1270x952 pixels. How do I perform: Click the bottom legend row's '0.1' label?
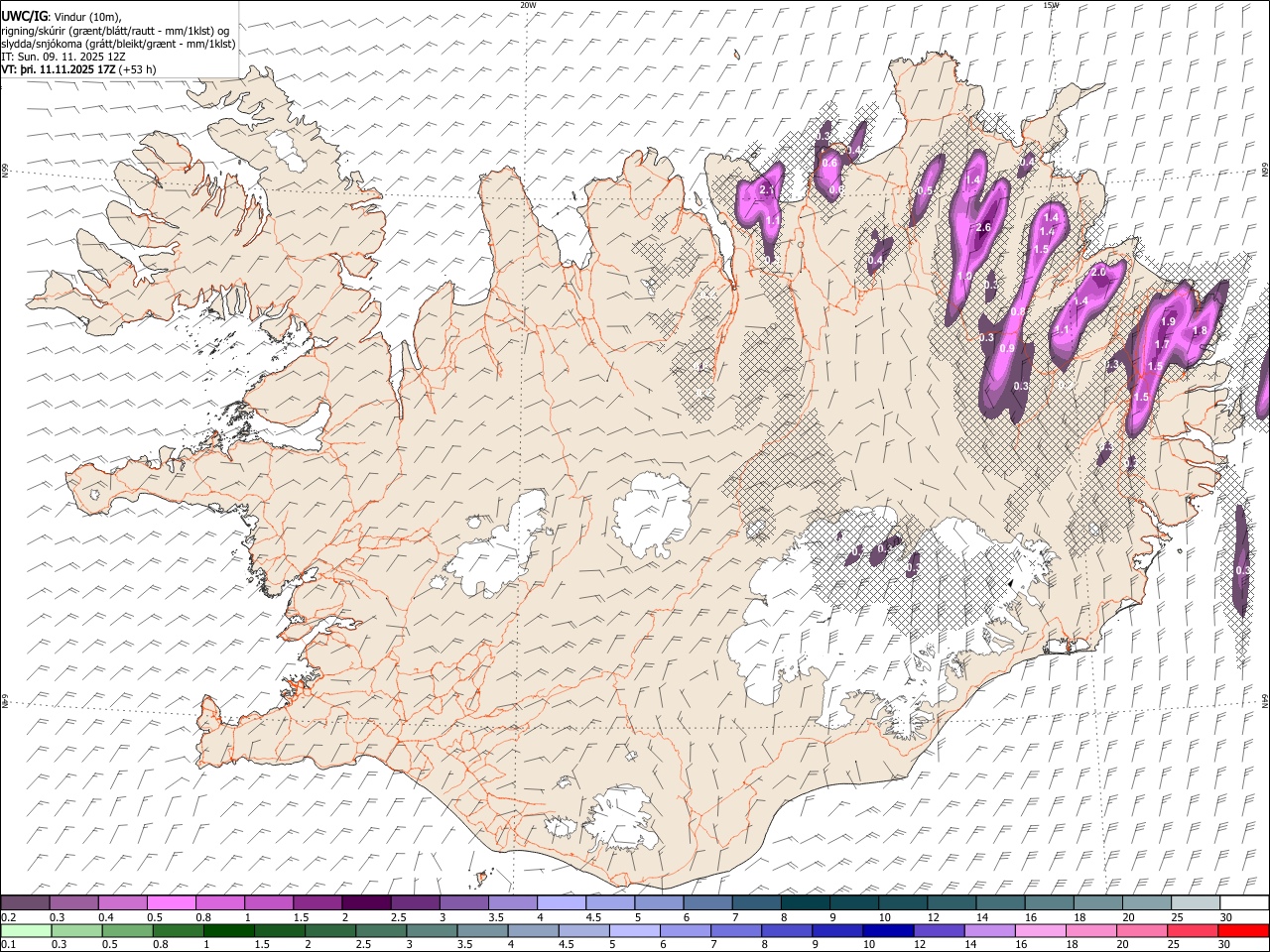9,945
